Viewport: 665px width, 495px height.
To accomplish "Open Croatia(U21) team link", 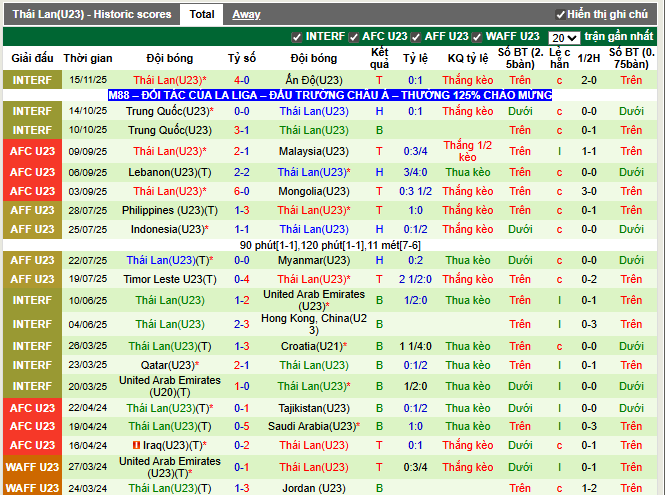I will pos(314,346).
